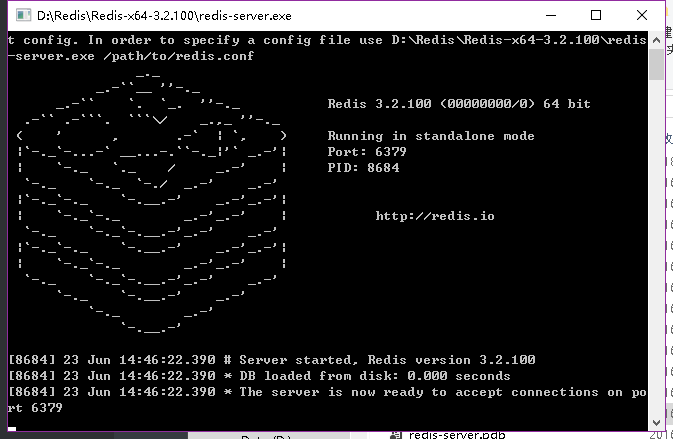The width and height of the screenshot is (673, 439).
Task: Click the ready to accept connections log line
Action: (x=327, y=400)
